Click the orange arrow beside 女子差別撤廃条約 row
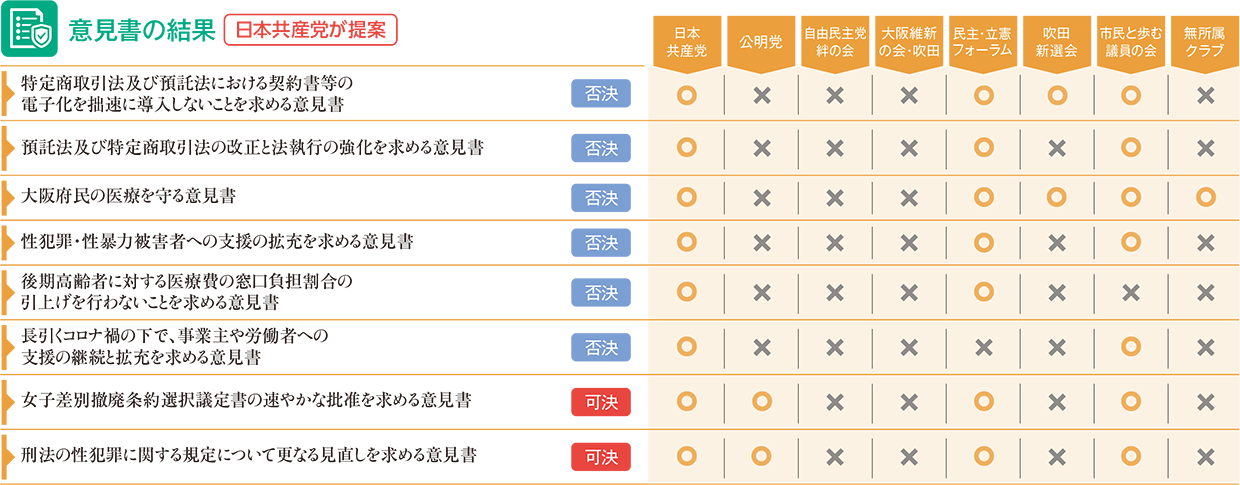The height and width of the screenshot is (485, 1240). pos(9,401)
